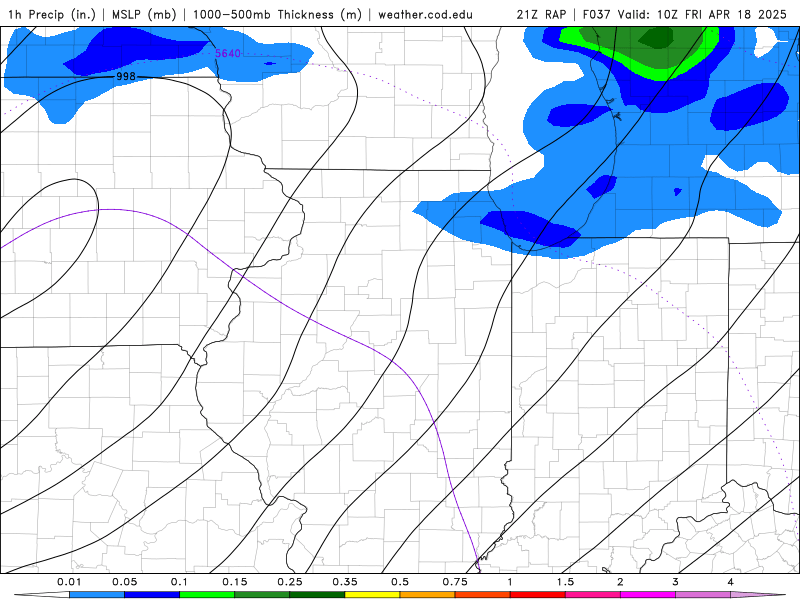Screen dimensions: 800x600
Task: Click the light blue 0.01–0.05 legend swatch
Action: [97, 595]
